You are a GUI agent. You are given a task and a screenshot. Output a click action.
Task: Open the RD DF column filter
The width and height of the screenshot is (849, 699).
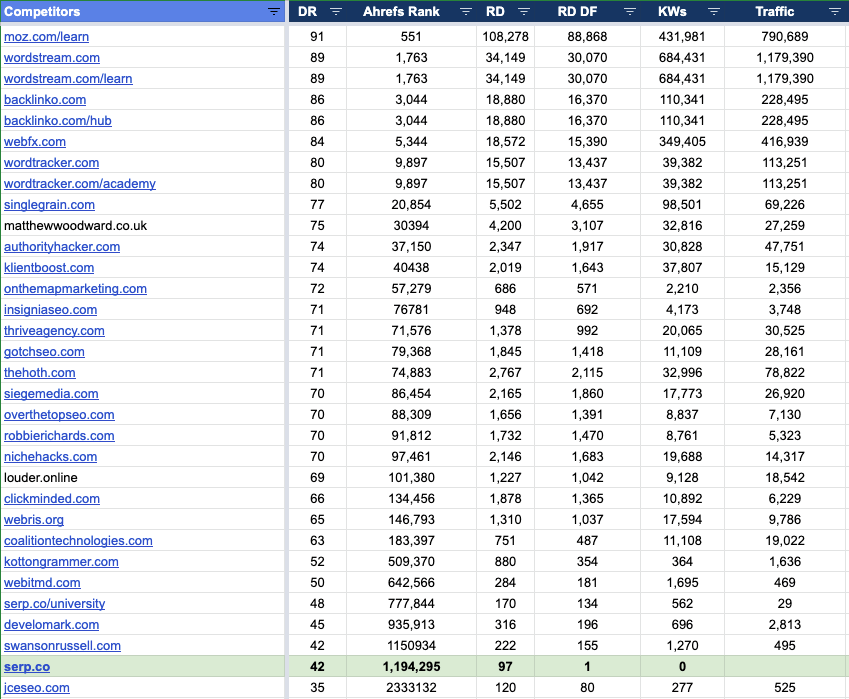(629, 11)
